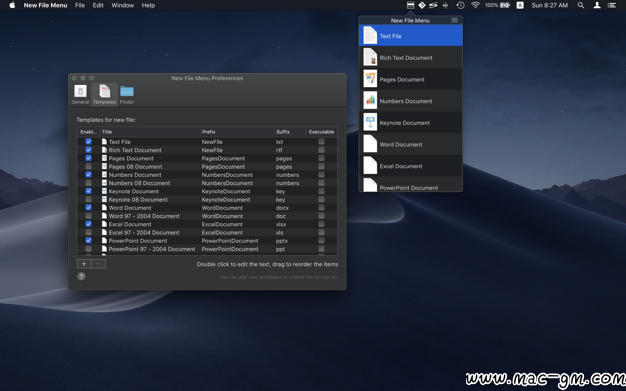This screenshot has width=626, height=391.
Task: Open the Time Machine menu bar icon
Action: pyautogui.click(x=460, y=5)
